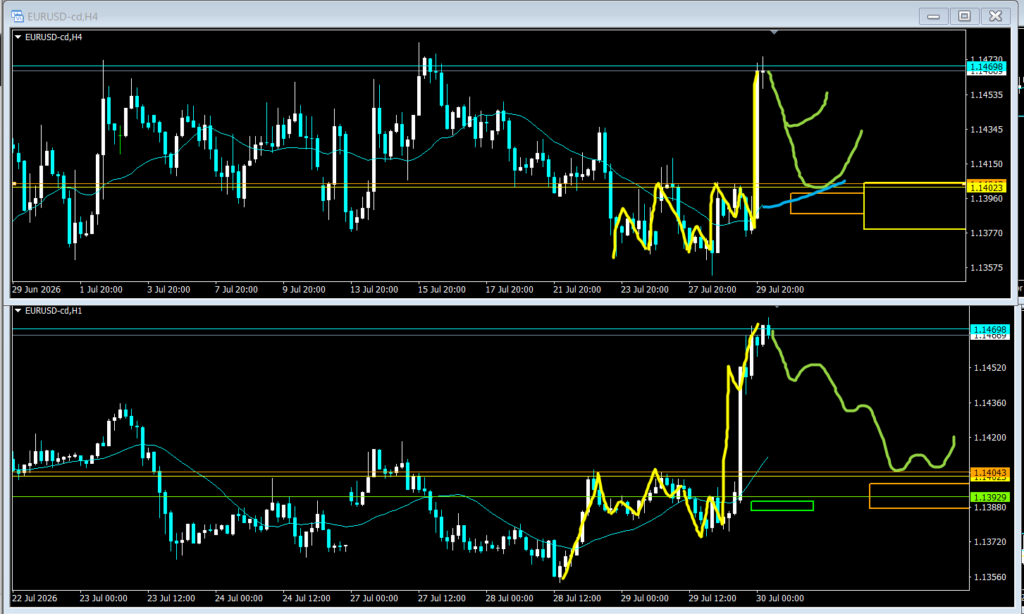Select the green rectangle object on H1 chart

[782, 506]
